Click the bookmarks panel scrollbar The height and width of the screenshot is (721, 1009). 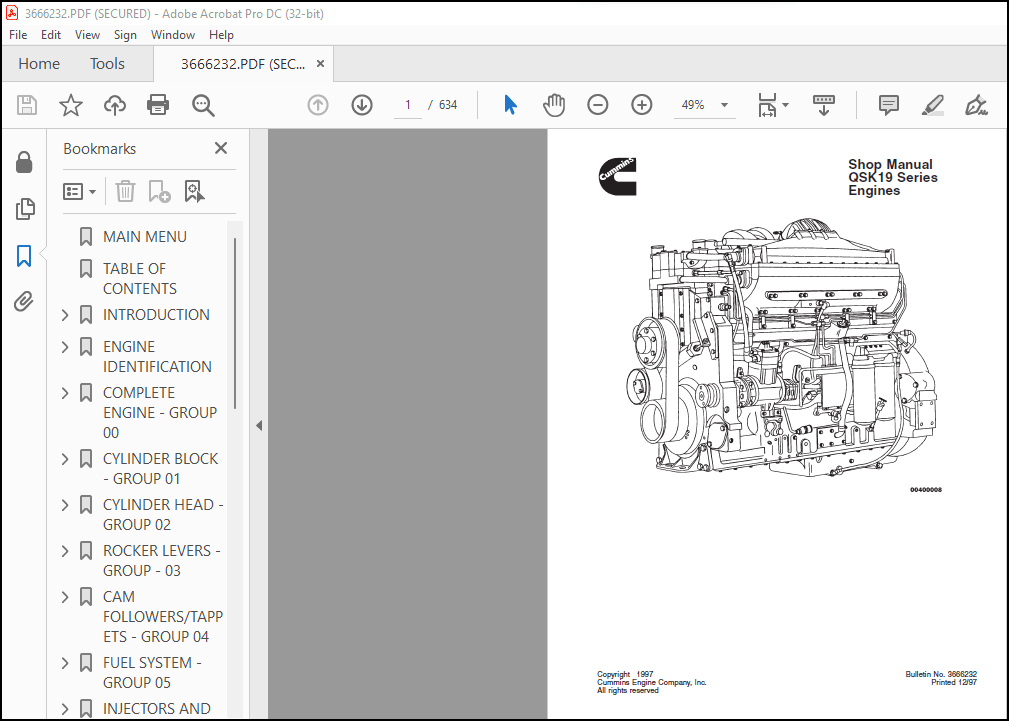[235, 323]
